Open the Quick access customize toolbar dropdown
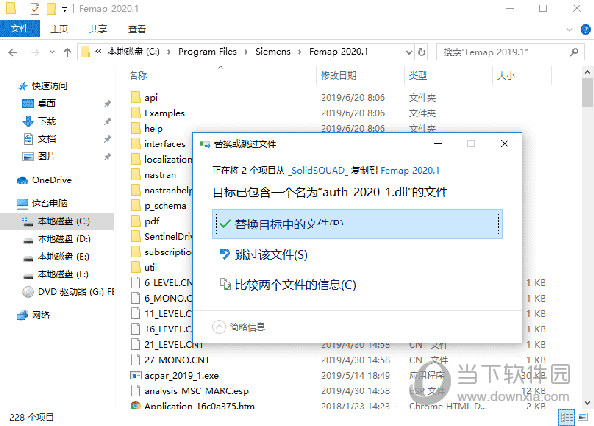 point(64,9)
